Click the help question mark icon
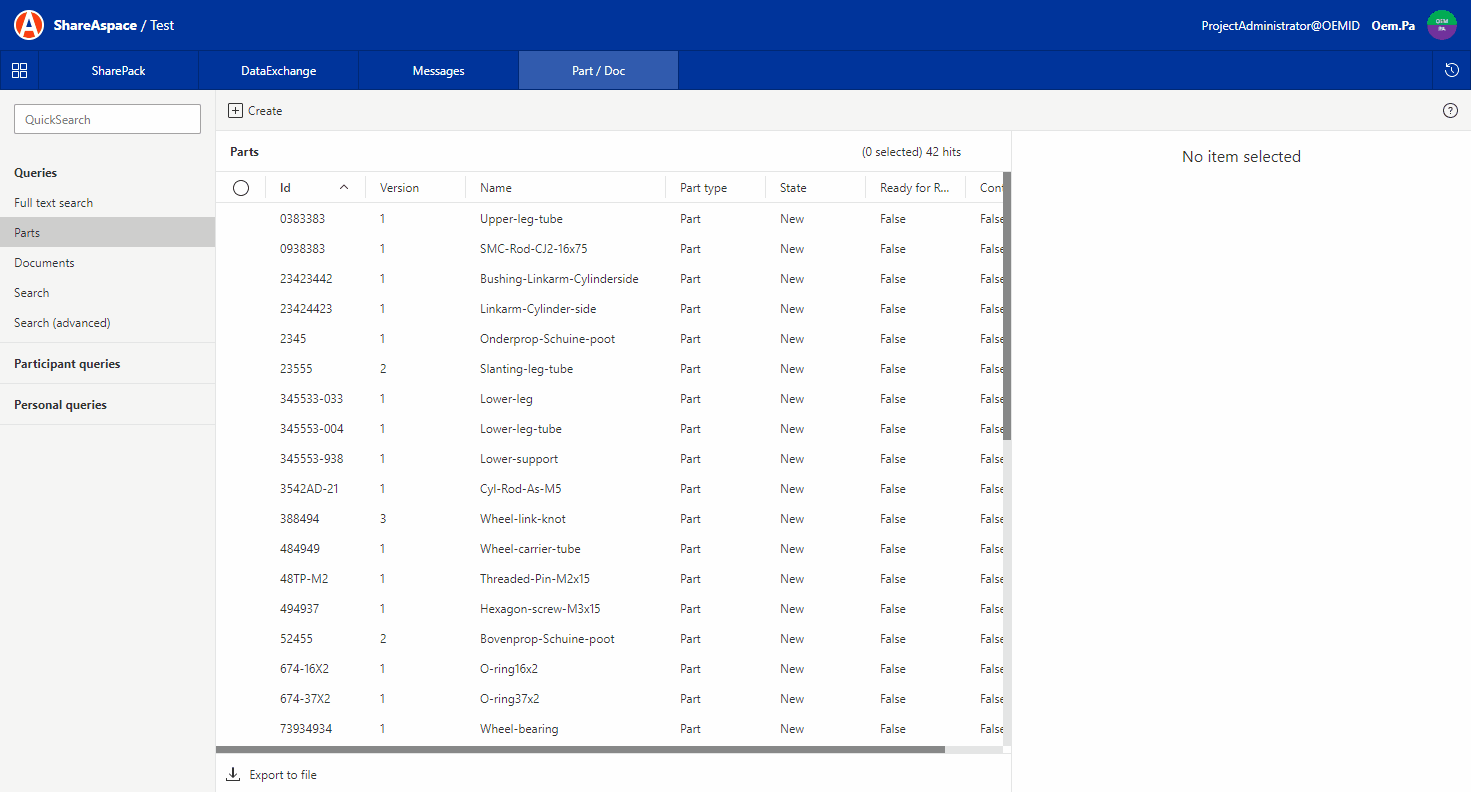The height and width of the screenshot is (792, 1471). coord(1450,111)
